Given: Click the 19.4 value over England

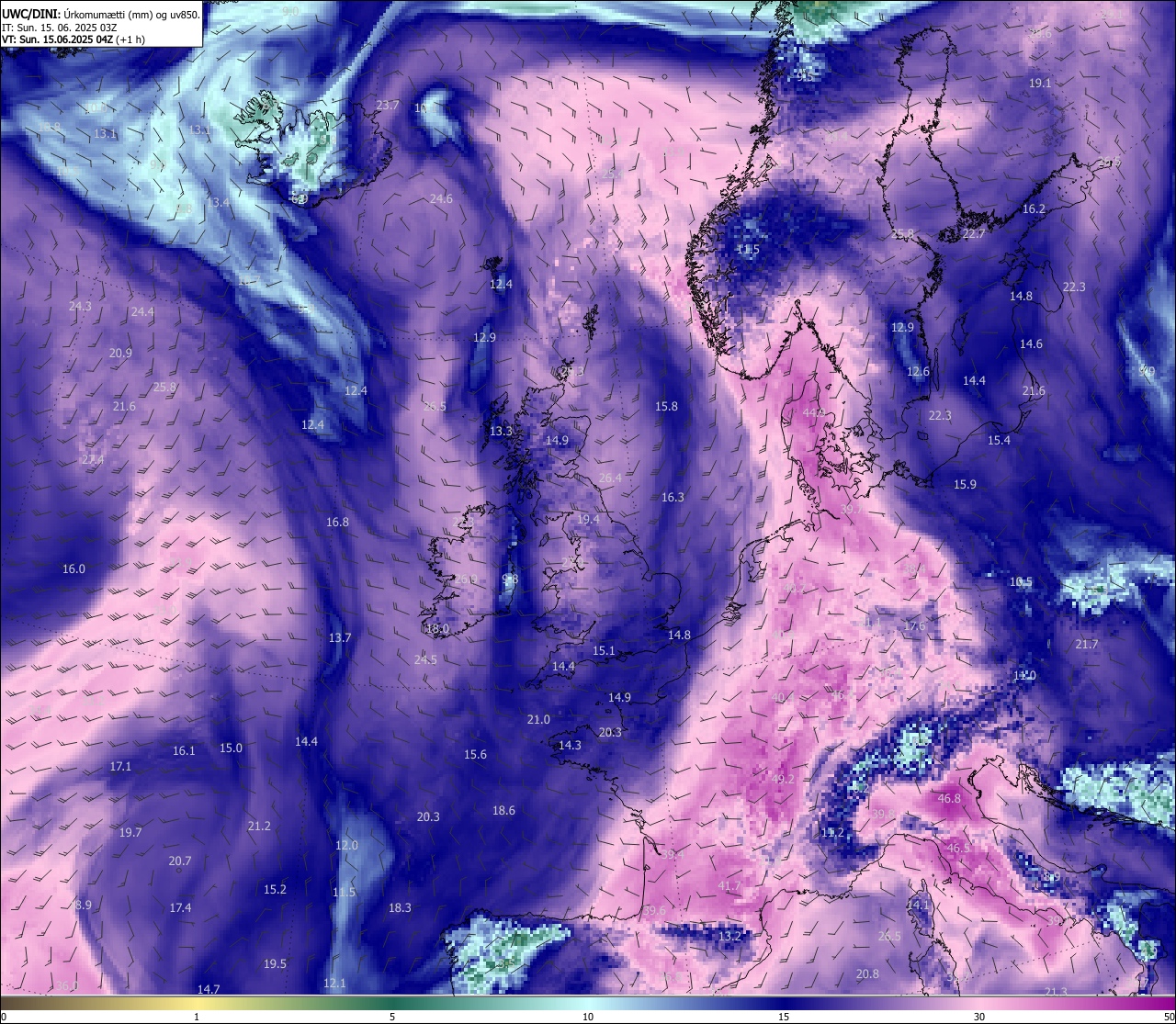Looking at the screenshot, I should tap(588, 519).
